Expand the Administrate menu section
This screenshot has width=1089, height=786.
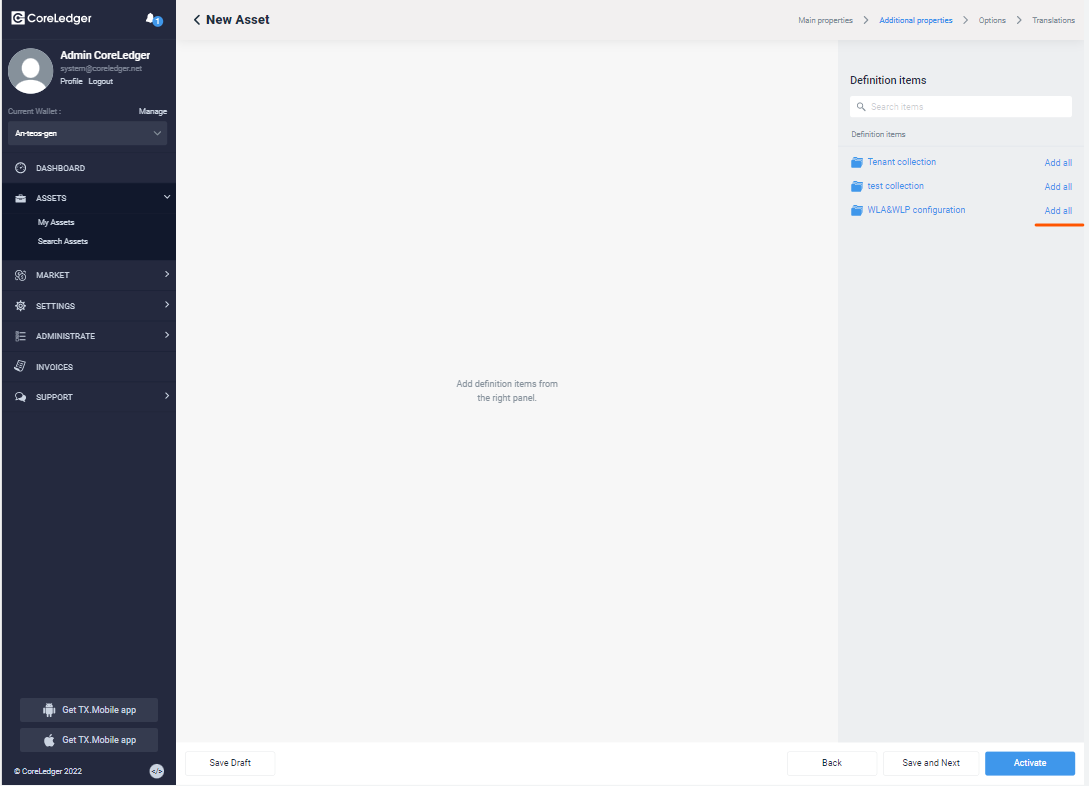coord(88,336)
